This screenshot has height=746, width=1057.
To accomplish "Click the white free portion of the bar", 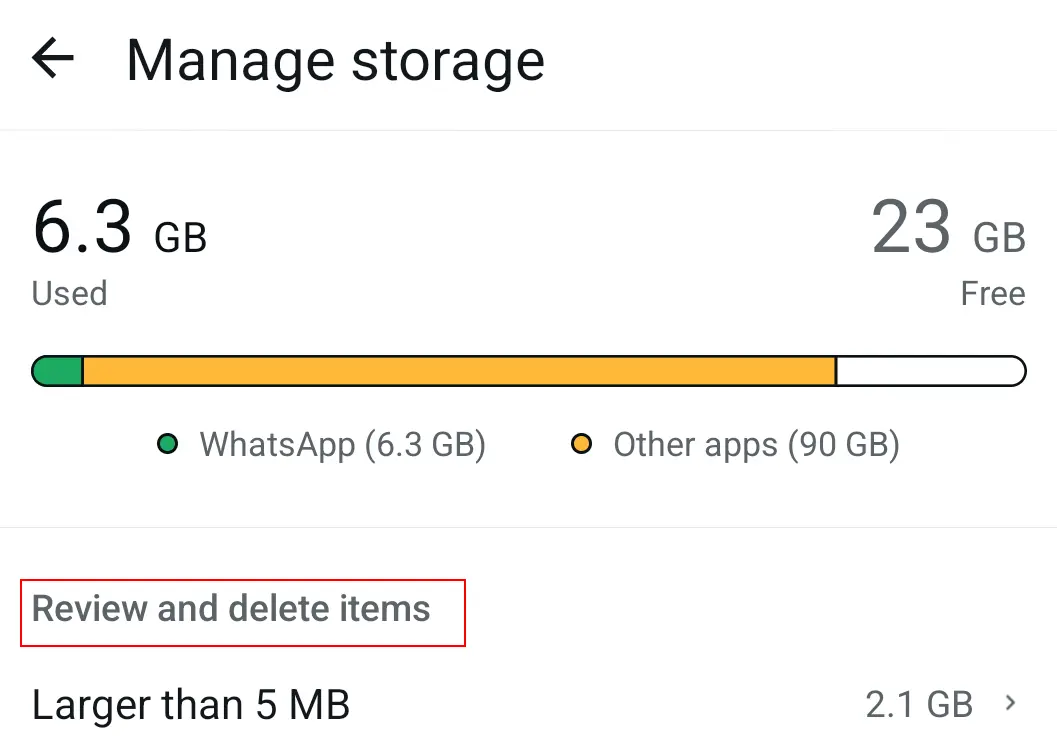I will tap(930, 370).
